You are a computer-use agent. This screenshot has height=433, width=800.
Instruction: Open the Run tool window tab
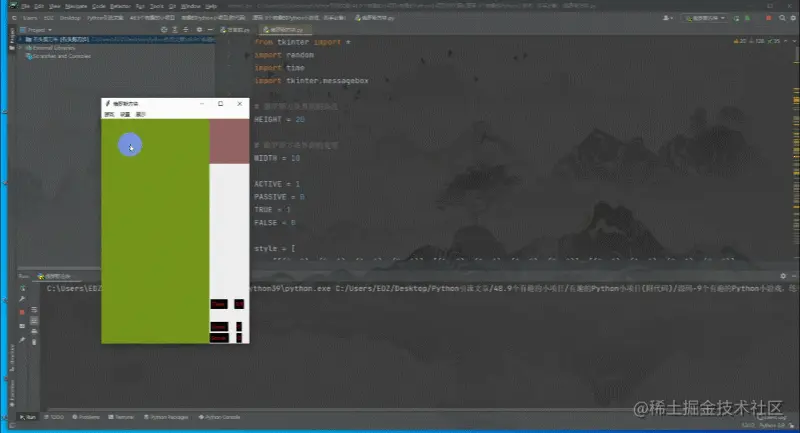click(28, 417)
